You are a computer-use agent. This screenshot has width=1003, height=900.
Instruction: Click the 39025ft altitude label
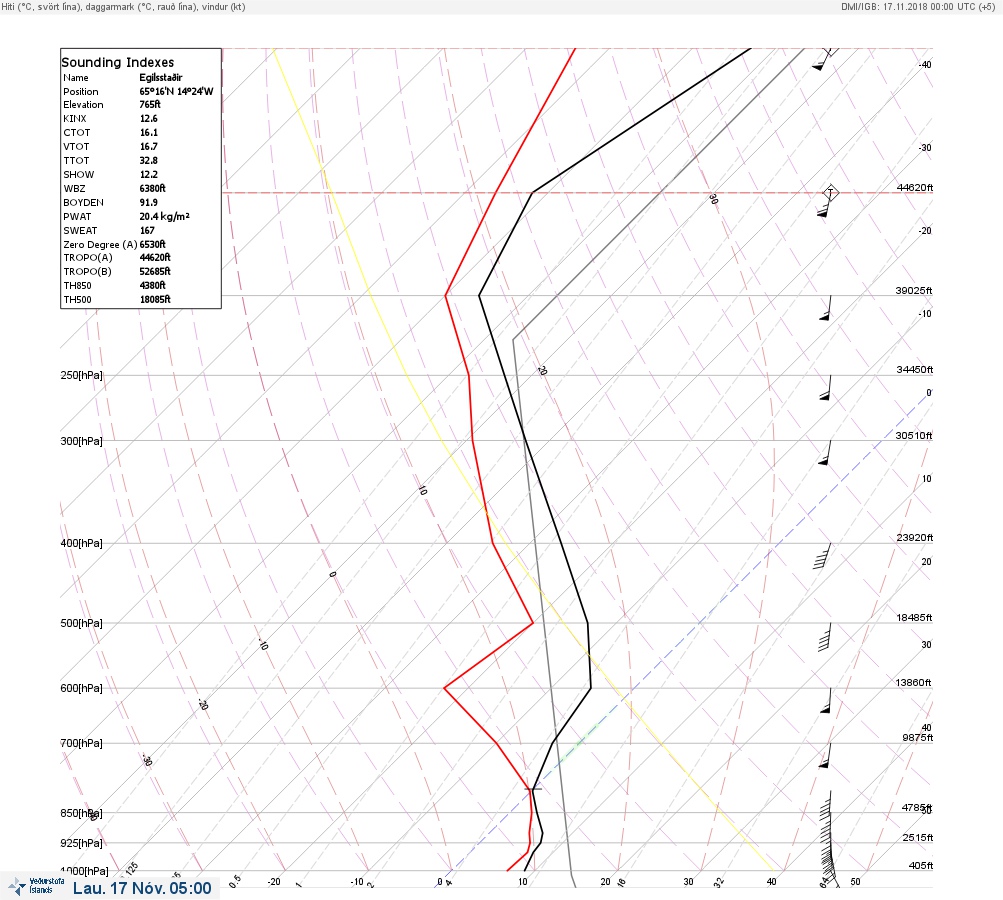[x=914, y=290]
